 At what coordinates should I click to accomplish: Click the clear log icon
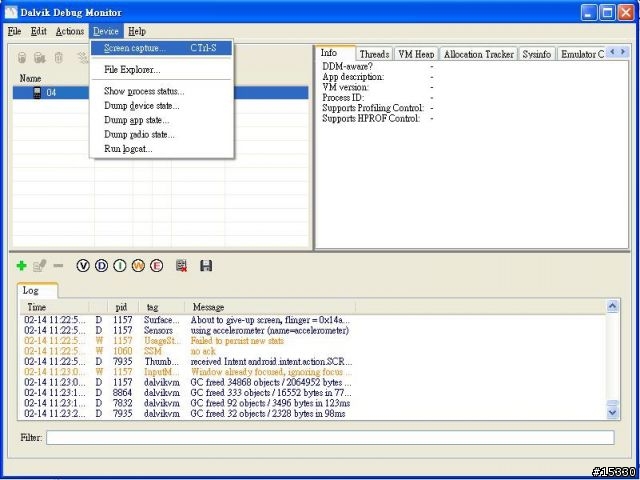[x=181, y=266]
